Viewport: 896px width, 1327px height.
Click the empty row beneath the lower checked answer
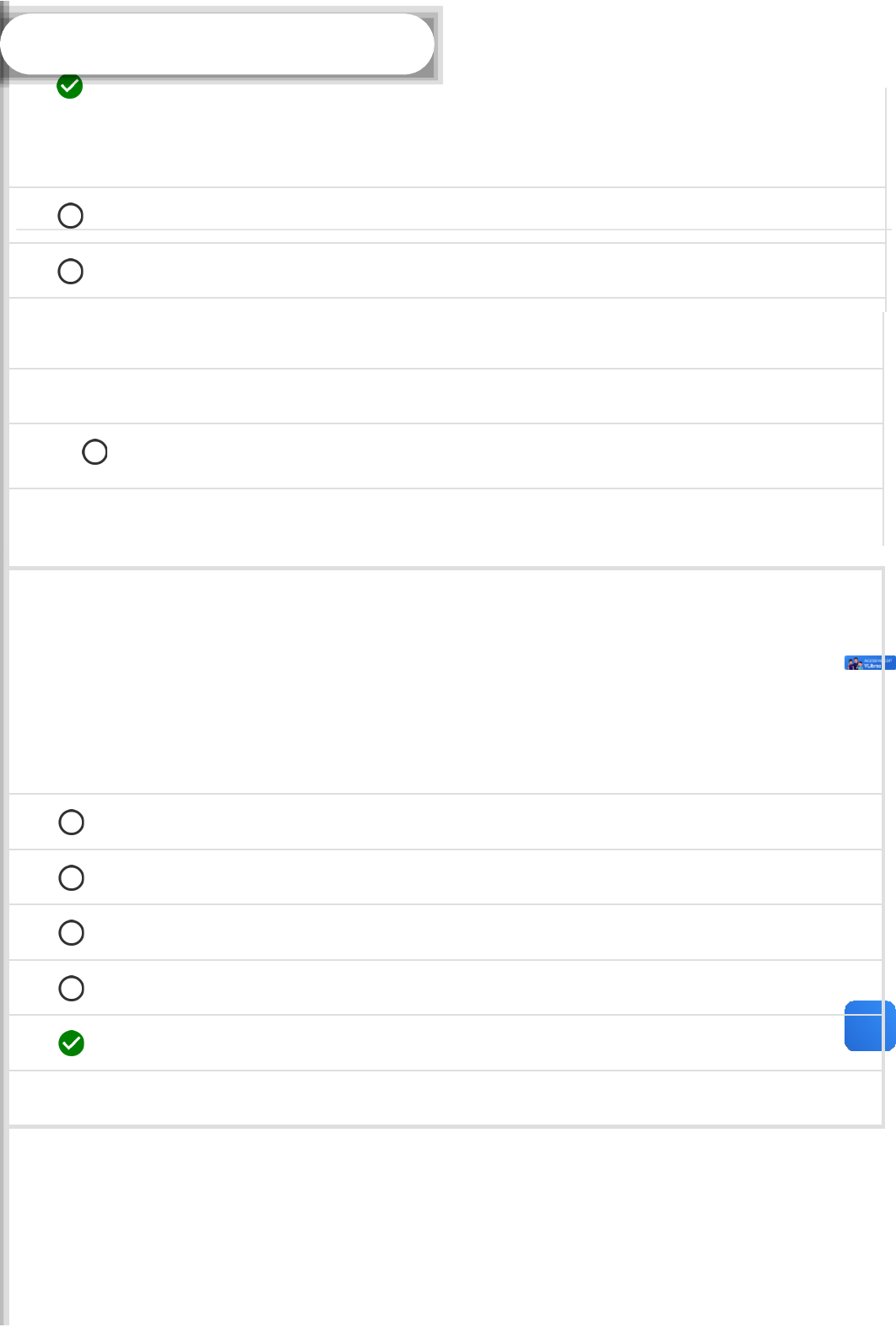tap(445, 1098)
